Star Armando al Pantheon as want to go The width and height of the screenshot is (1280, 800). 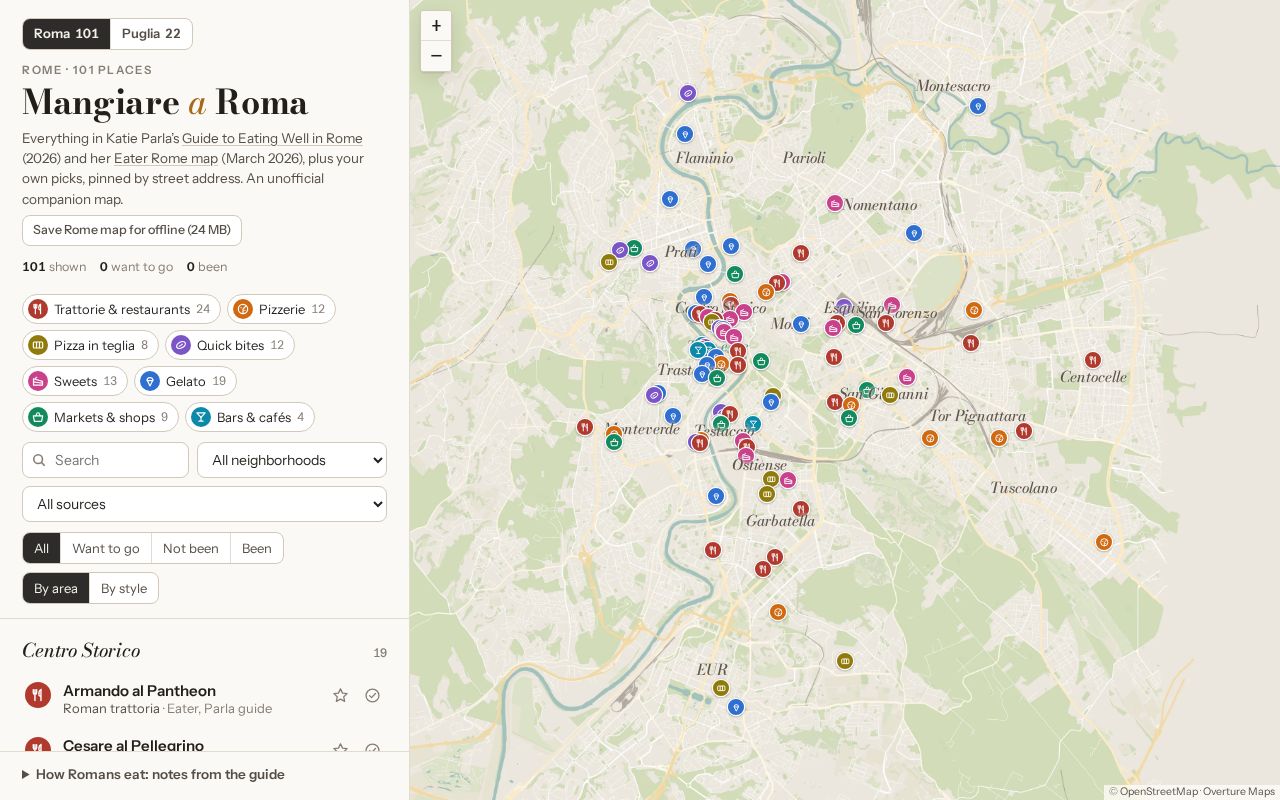pos(340,695)
